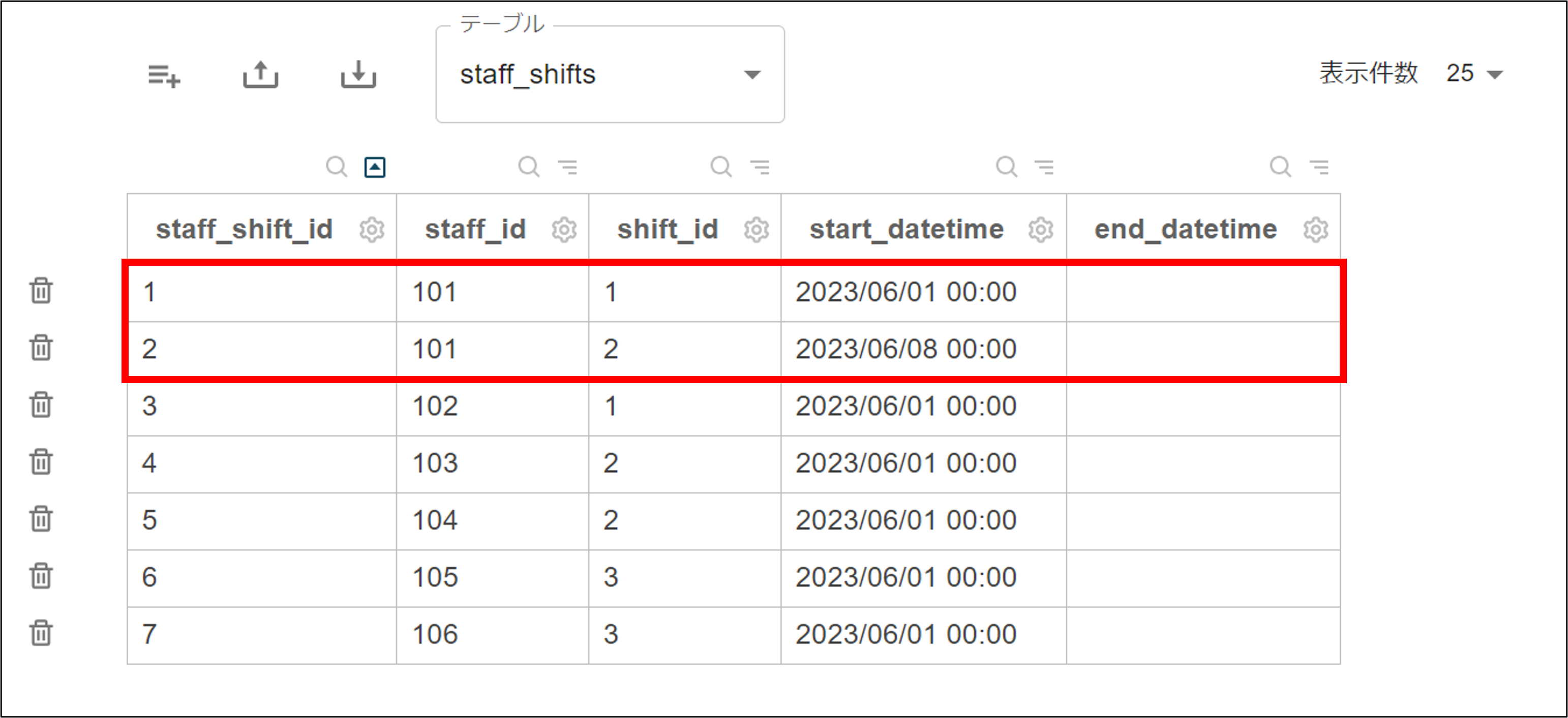Viewport: 1568px width, 718px height.
Task: Open shift_id column settings gear
Action: pos(757,230)
